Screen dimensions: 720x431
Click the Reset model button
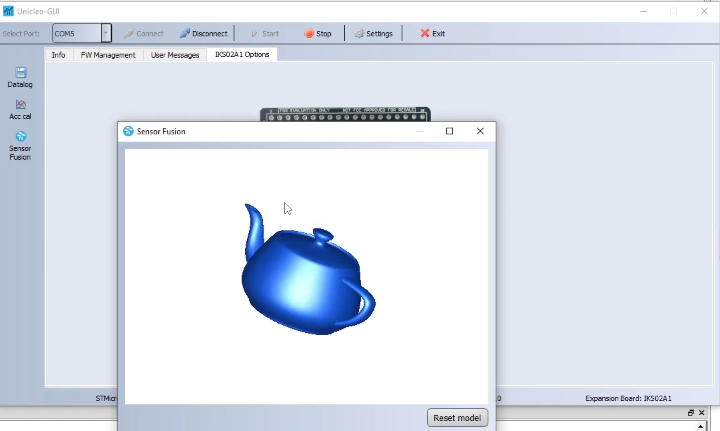457,418
